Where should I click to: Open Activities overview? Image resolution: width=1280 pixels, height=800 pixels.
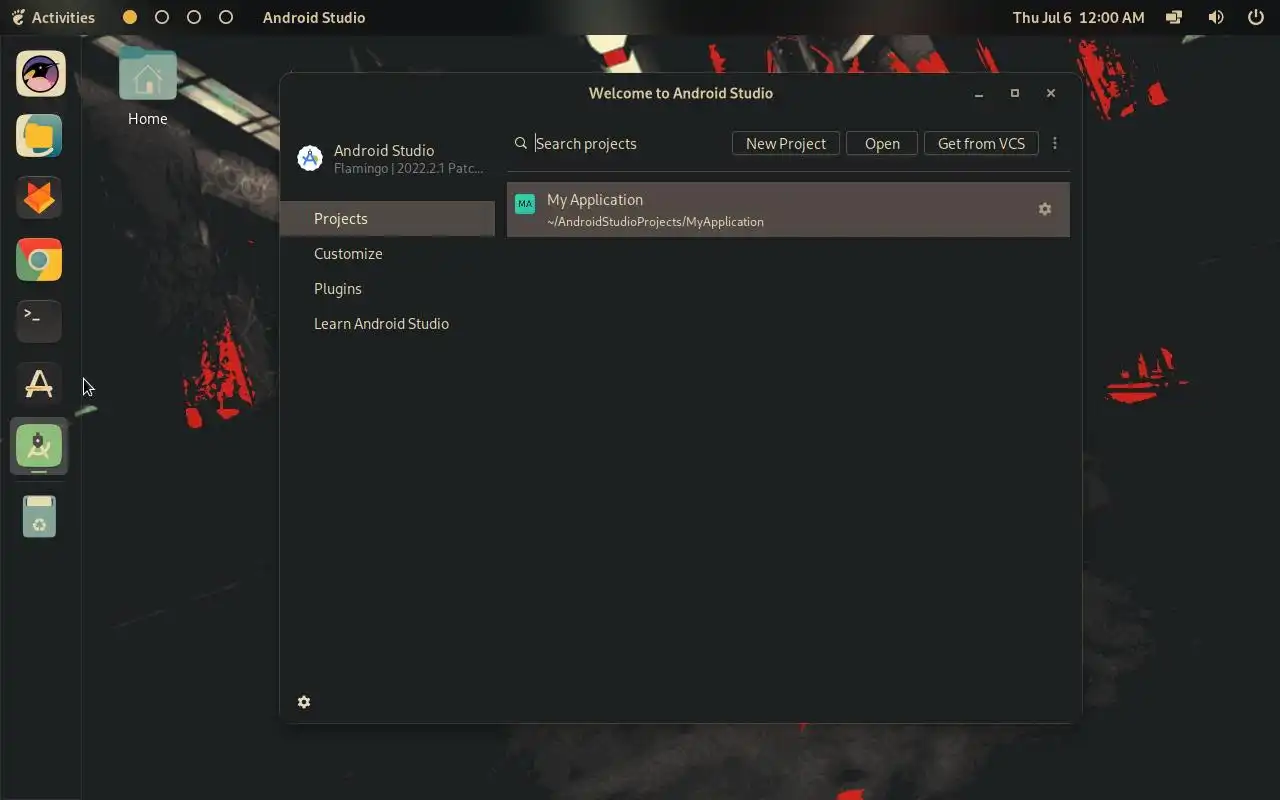[53, 17]
